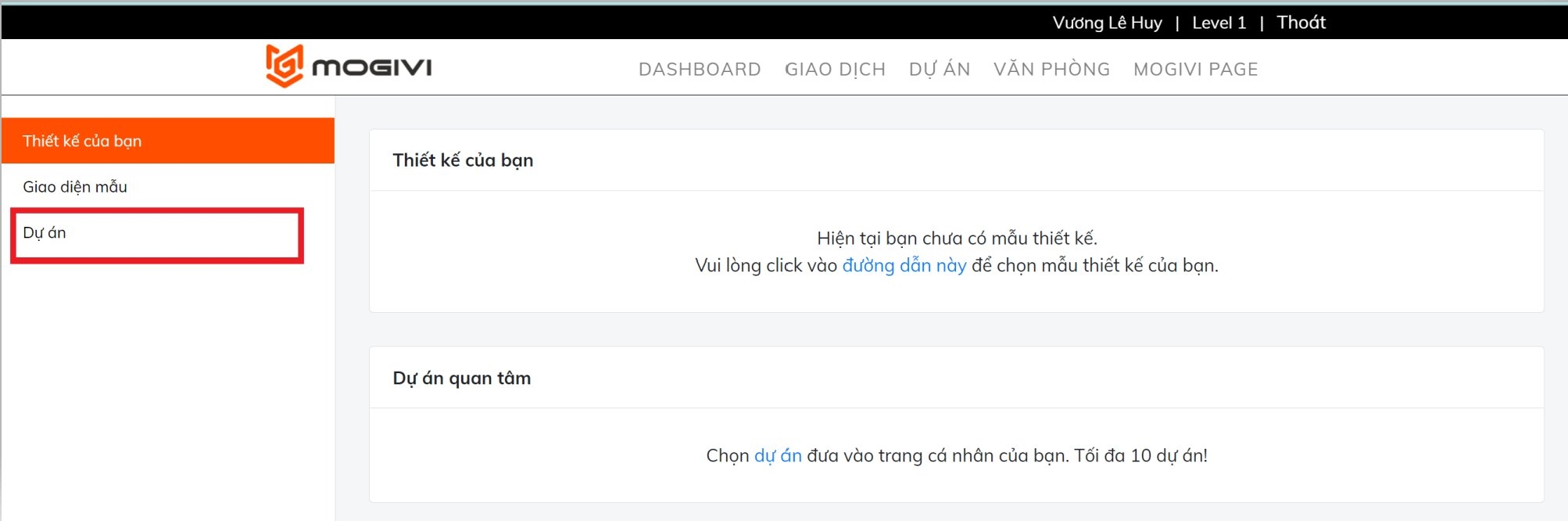Click the MOGIVI wordmark text in header
Image resolution: width=1568 pixels, height=521 pixels.
tap(372, 68)
